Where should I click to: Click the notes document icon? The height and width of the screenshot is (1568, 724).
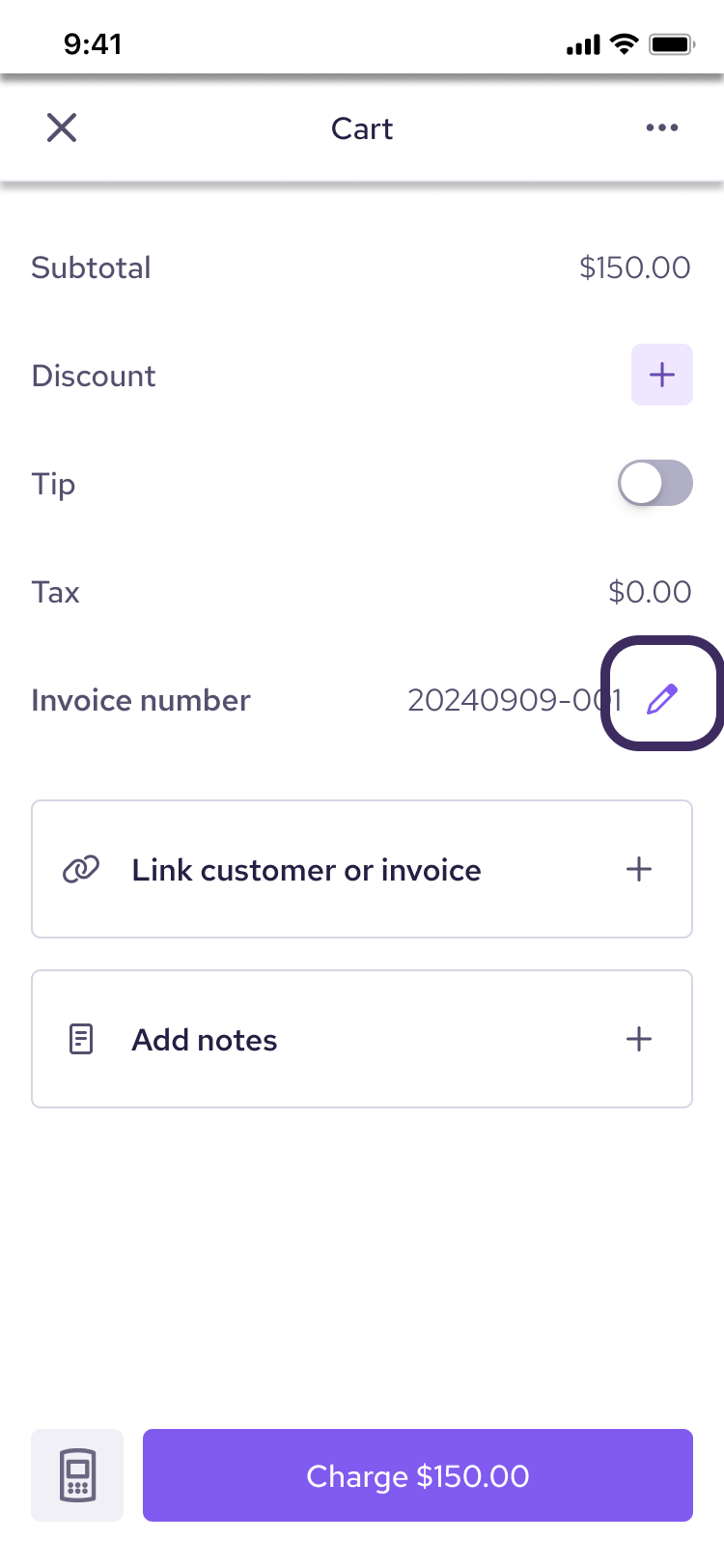(x=81, y=1039)
